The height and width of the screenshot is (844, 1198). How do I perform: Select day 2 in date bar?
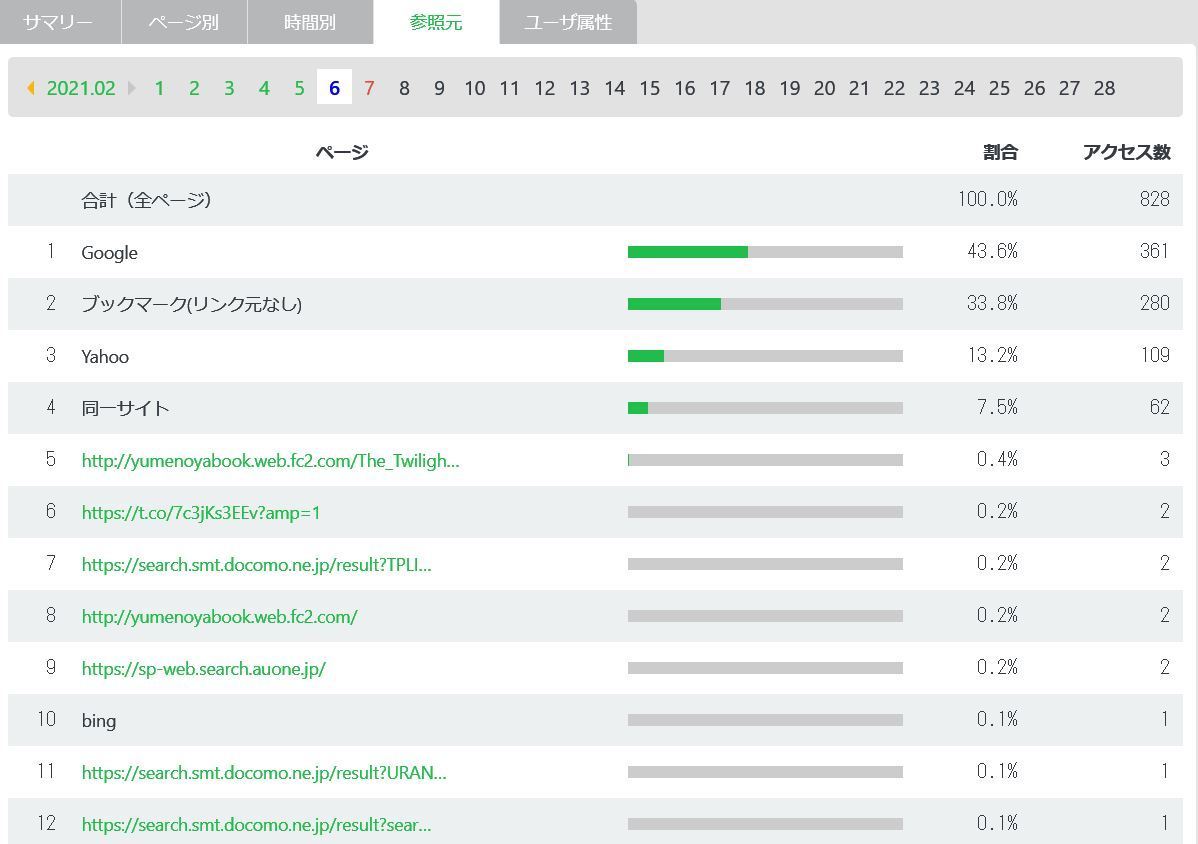coord(194,88)
